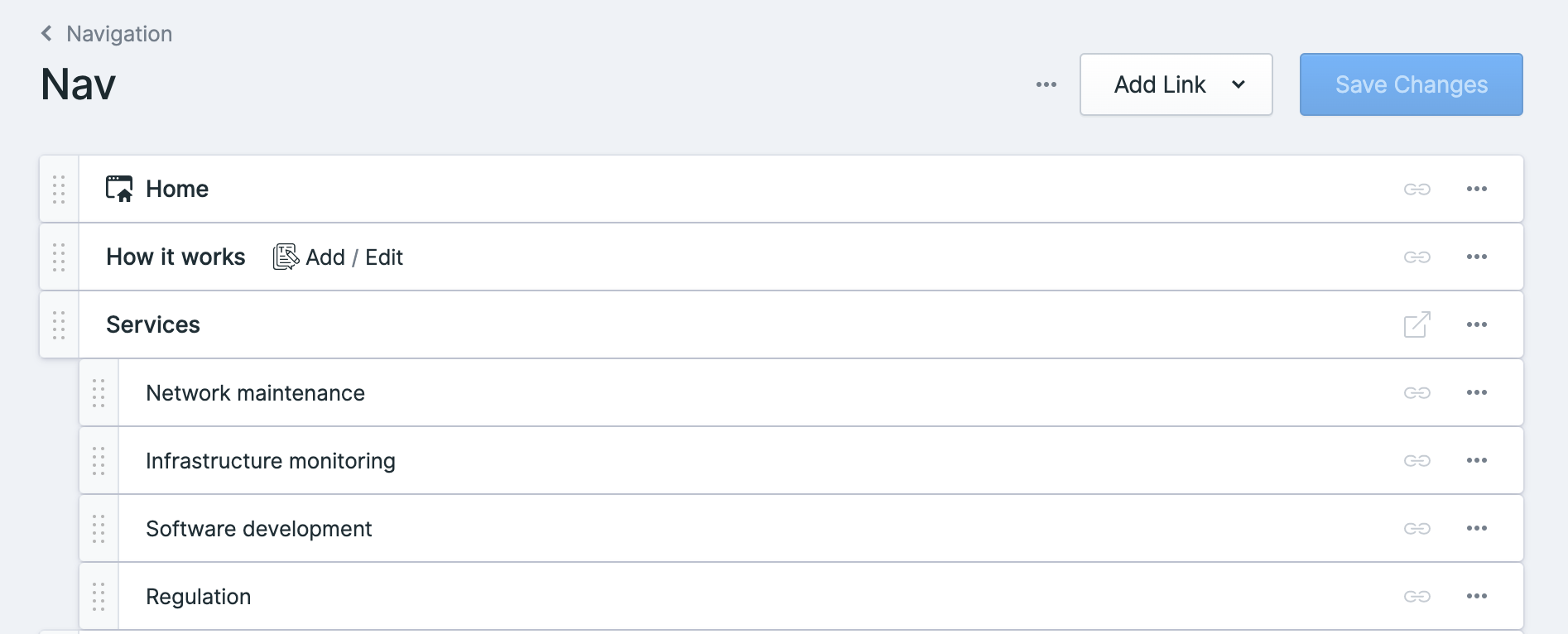Open the options menu for How it works
Screen dimensions: 1568x634
tap(1477, 257)
